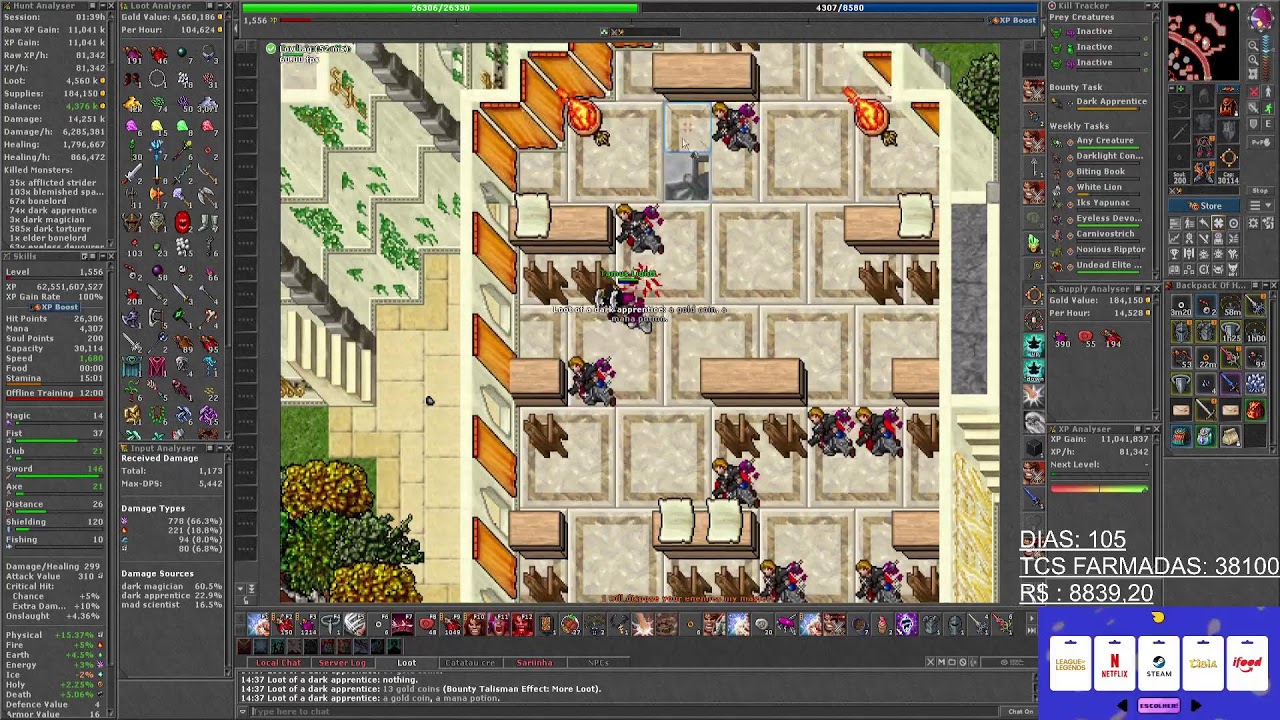Close the current chat channel tab
Image resolution: width=1280 pixels, height=720 pixels.
pyautogui.click(x=930, y=662)
